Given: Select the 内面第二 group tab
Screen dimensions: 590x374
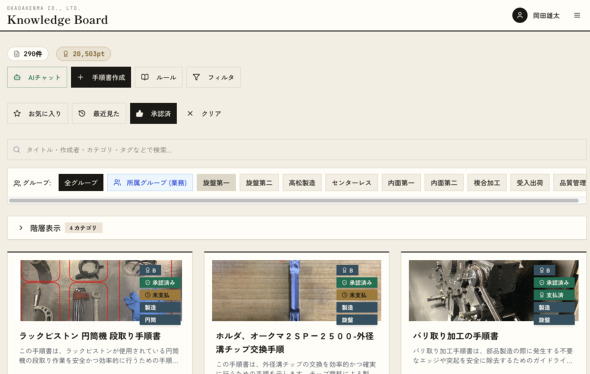Looking at the screenshot, I should 444,182.
